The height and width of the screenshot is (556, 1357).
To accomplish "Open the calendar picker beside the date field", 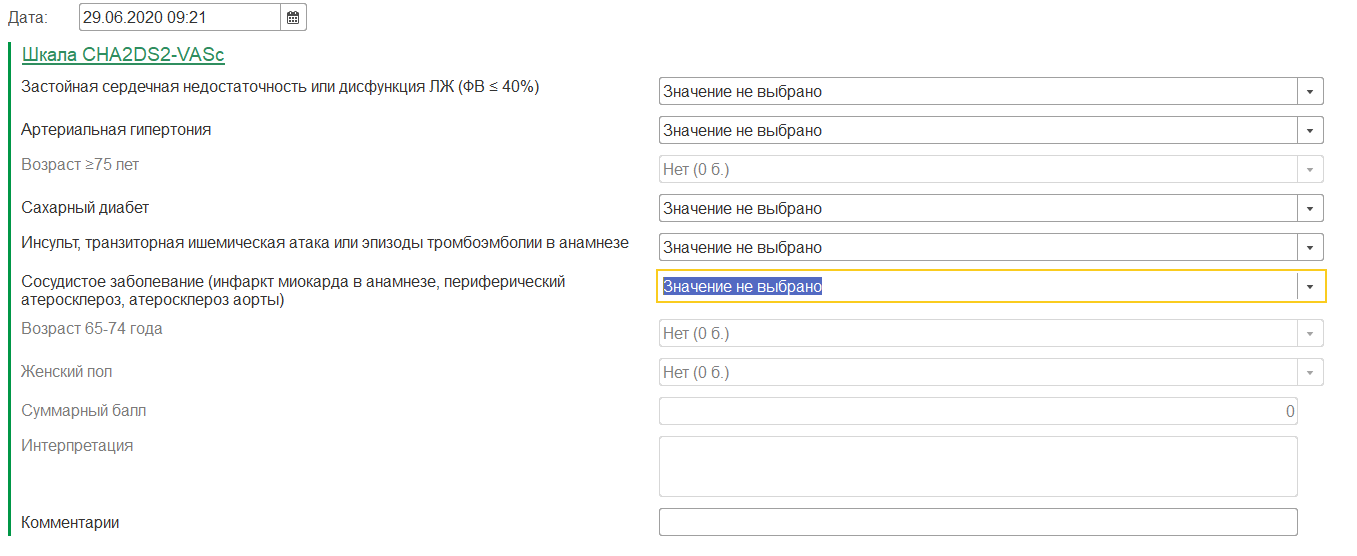I will coord(293,18).
